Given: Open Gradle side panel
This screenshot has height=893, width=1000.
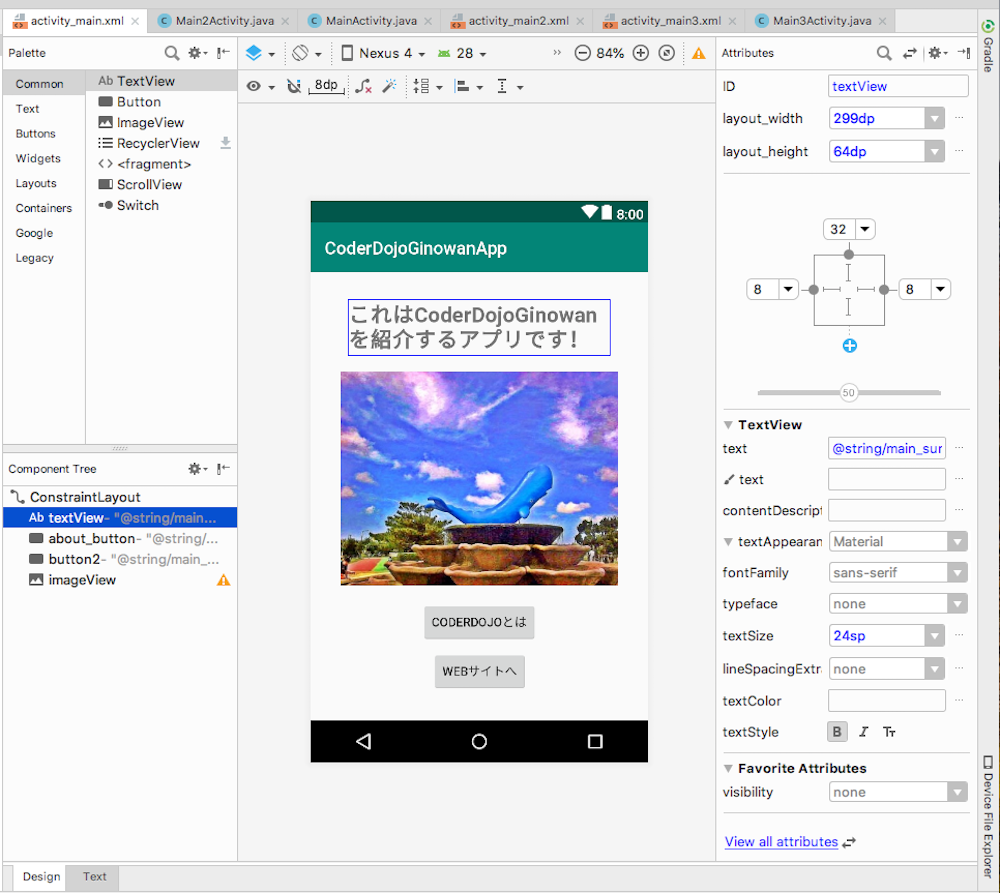Looking at the screenshot, I should point(988,46).
